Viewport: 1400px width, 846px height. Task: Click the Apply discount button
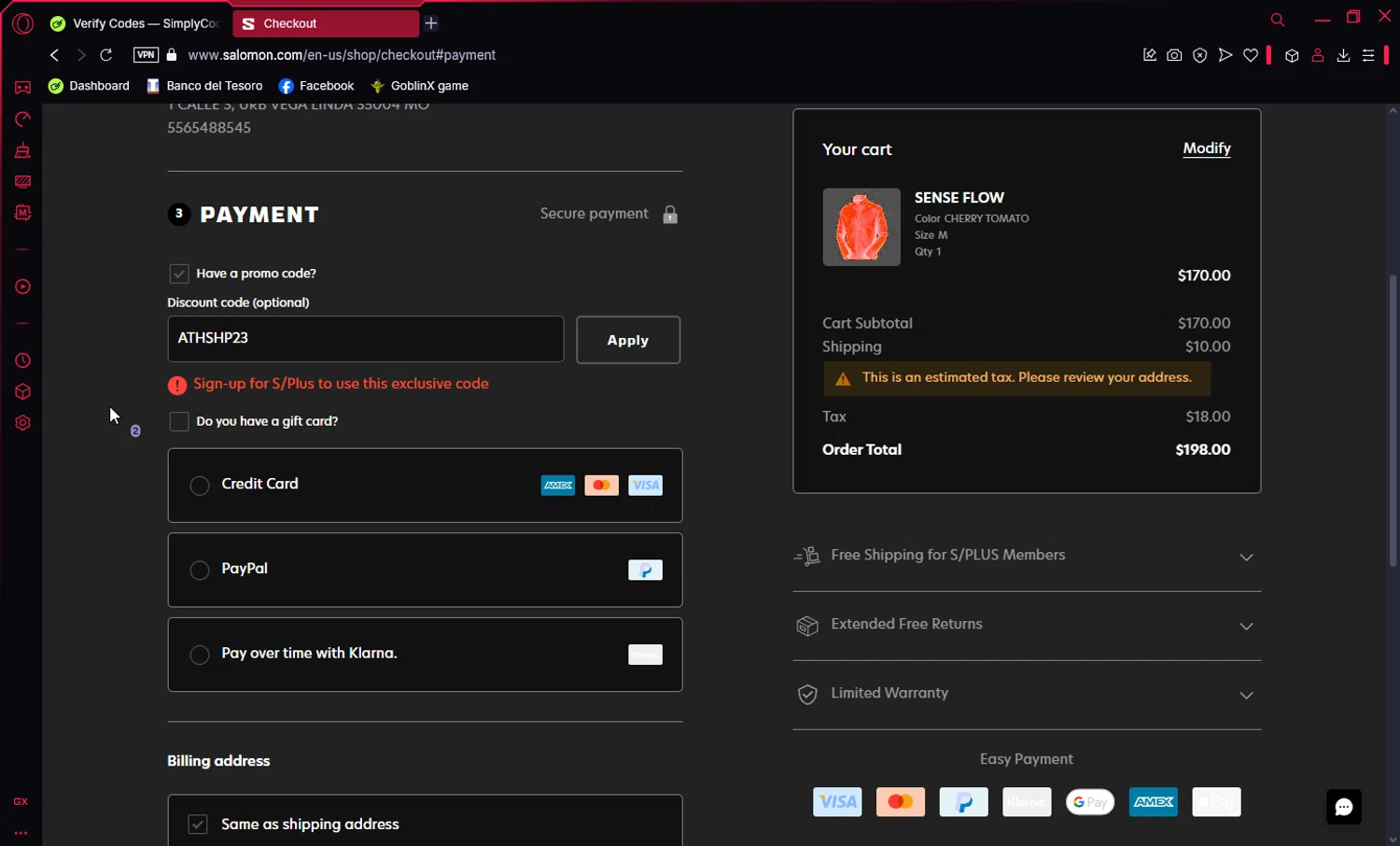628,340
